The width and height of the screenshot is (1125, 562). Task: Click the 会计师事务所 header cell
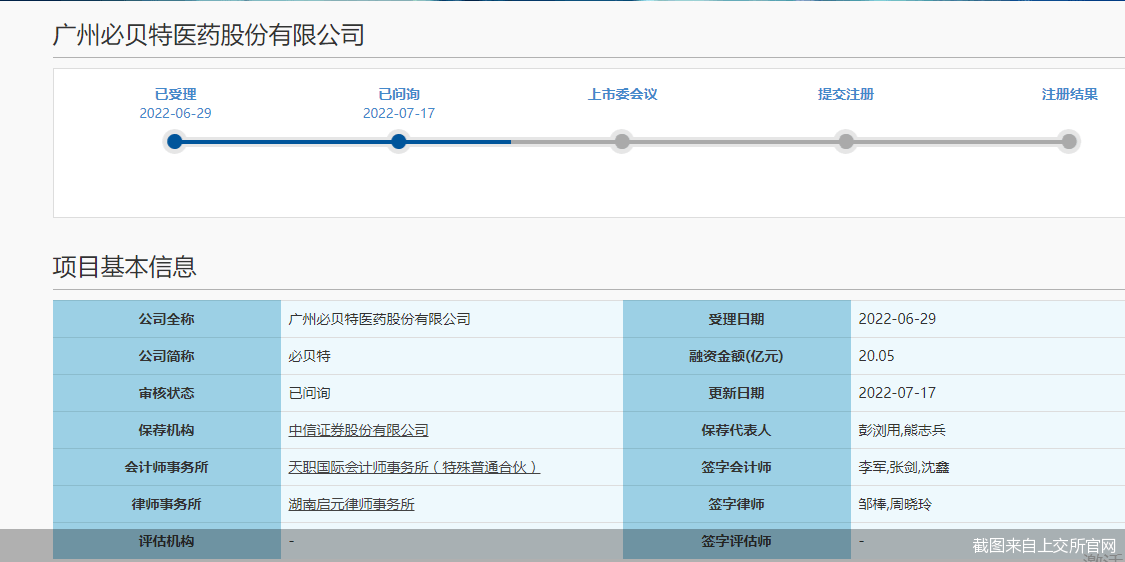(166, 468)
